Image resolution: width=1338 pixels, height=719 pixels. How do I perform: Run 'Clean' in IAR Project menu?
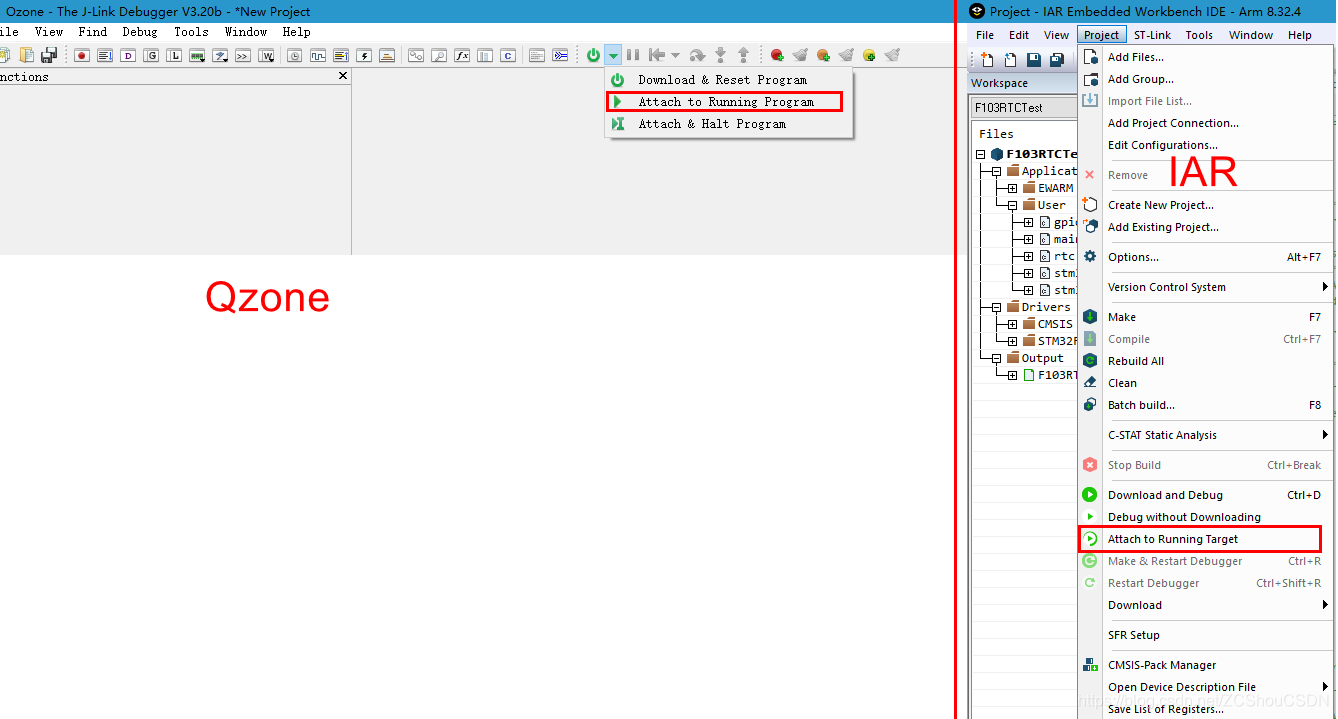(x=1205, y=383)
